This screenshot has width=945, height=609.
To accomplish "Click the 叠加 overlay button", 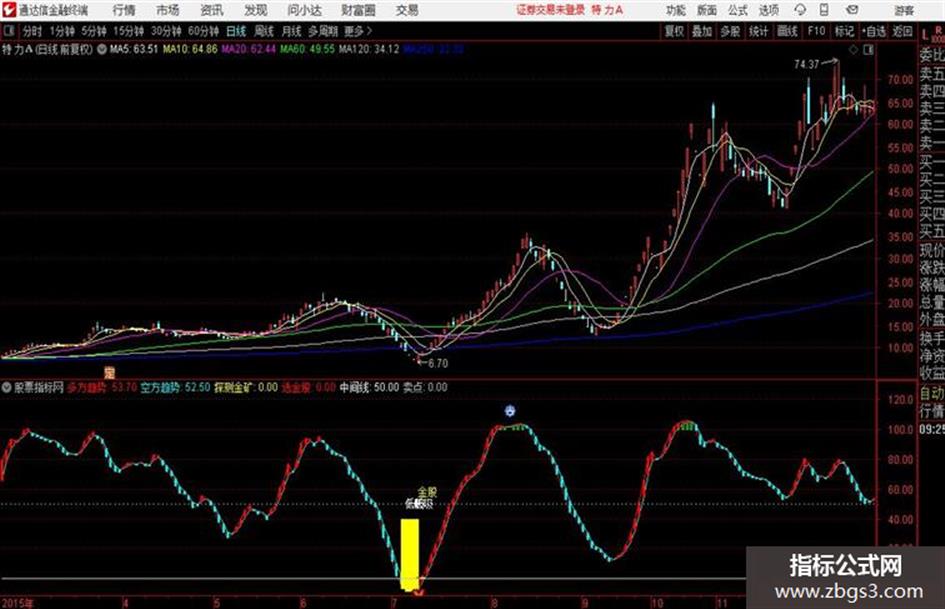I will [x=702, y=31].
